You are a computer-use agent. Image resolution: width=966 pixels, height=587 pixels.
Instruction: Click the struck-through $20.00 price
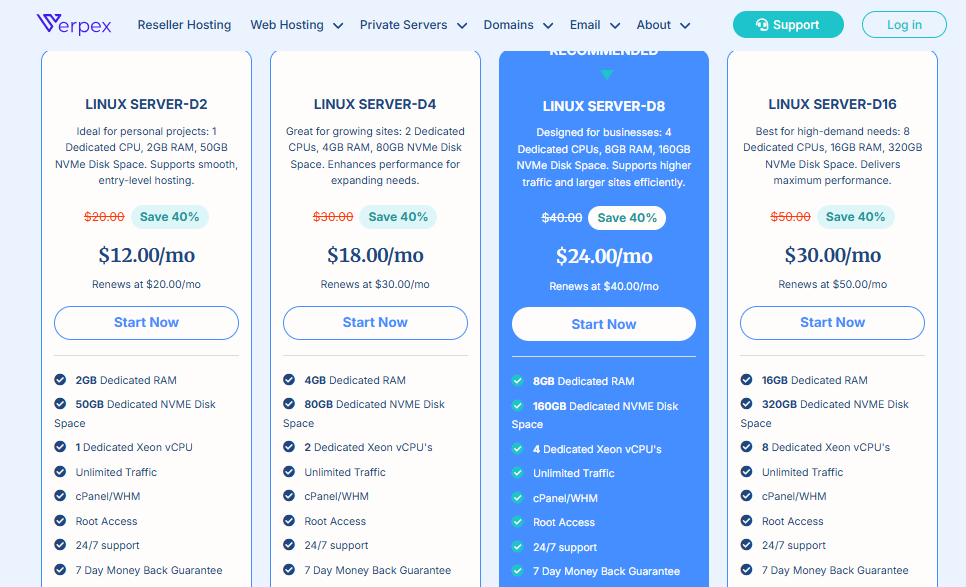coord(104,217)
